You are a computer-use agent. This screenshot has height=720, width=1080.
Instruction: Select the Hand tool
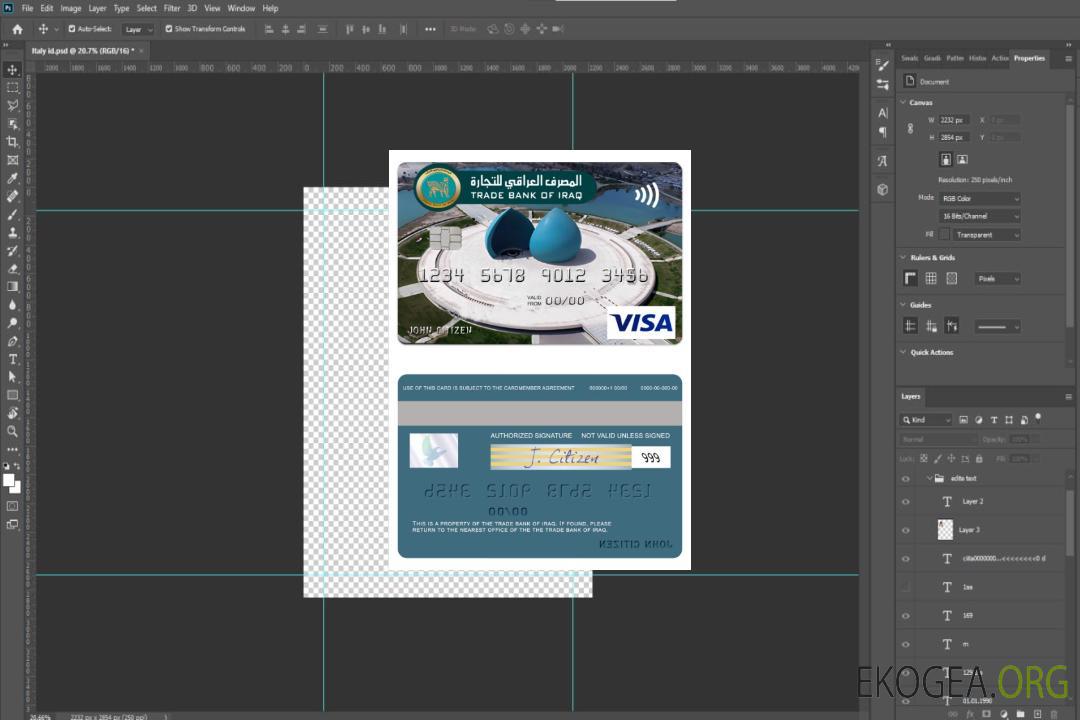pyautogui.click(x=12, y=413)
